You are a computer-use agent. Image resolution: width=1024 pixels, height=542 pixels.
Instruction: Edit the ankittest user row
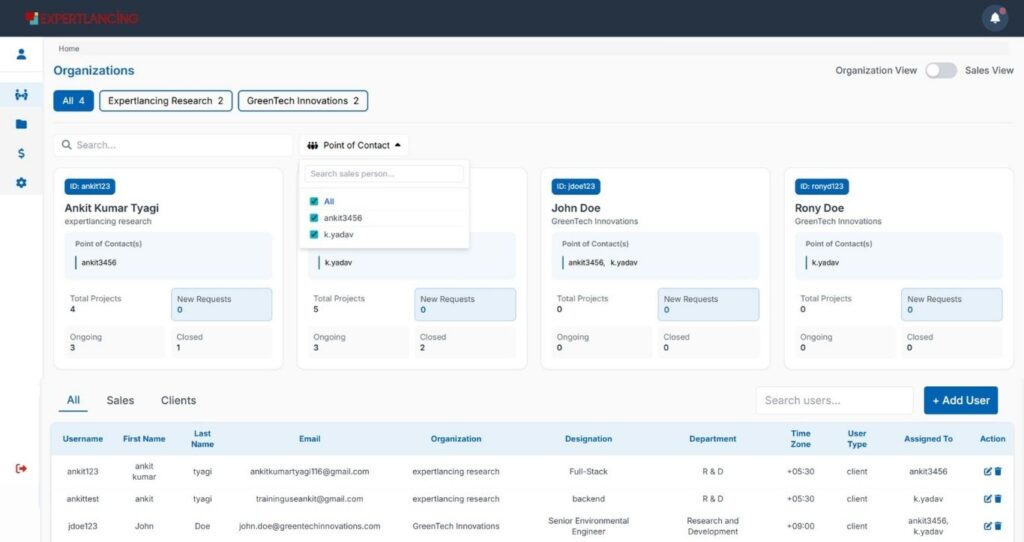(987, 499)
